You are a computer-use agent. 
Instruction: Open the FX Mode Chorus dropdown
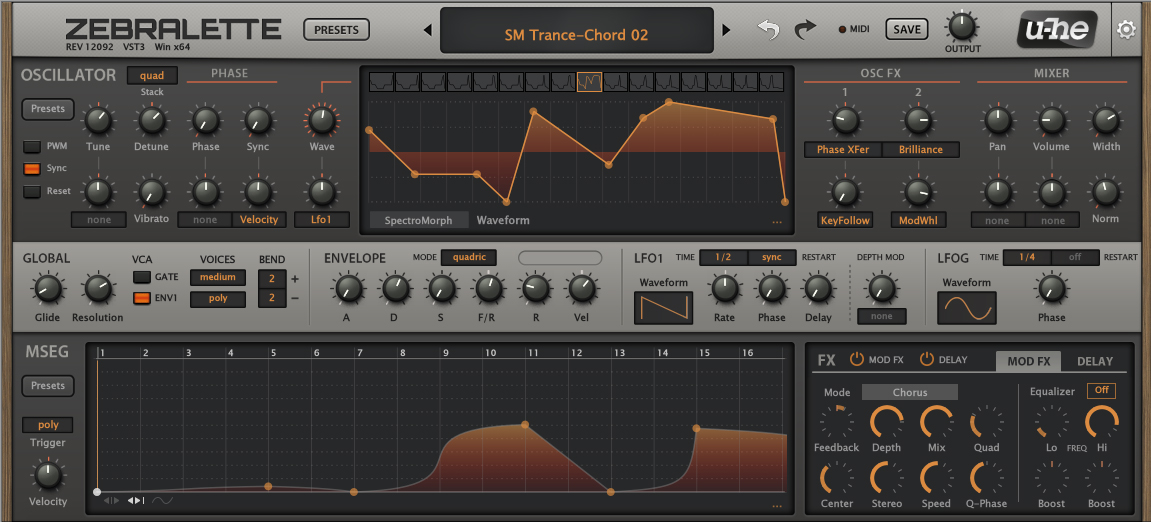[909, 392]
